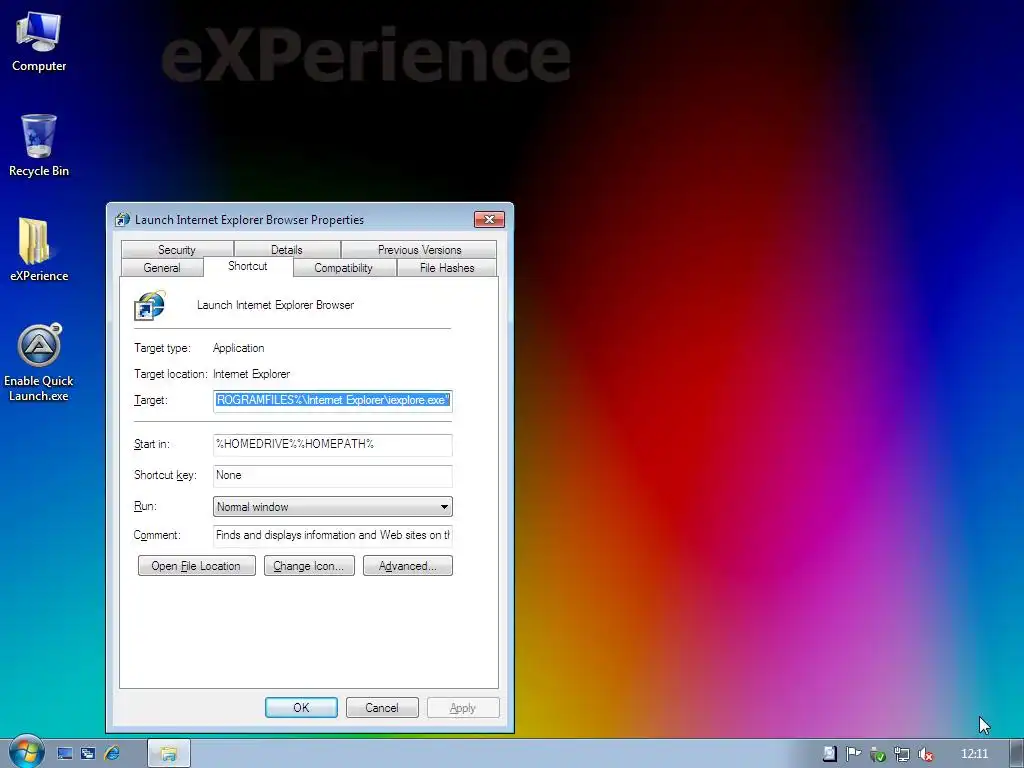
Task: Click the Action Center flag tray icon
Action: point(853,754)
